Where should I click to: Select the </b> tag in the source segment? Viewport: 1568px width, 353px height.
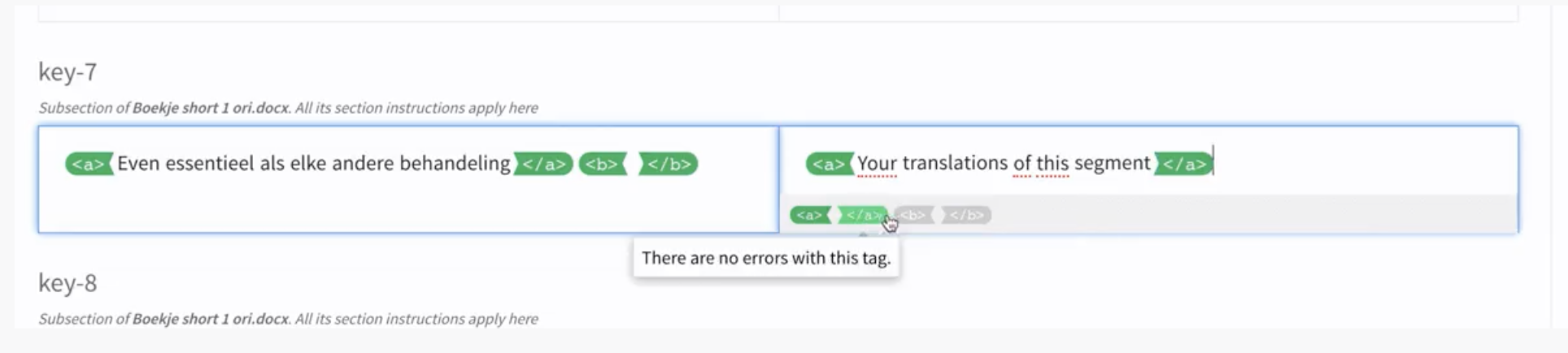(x=668, y=163)
